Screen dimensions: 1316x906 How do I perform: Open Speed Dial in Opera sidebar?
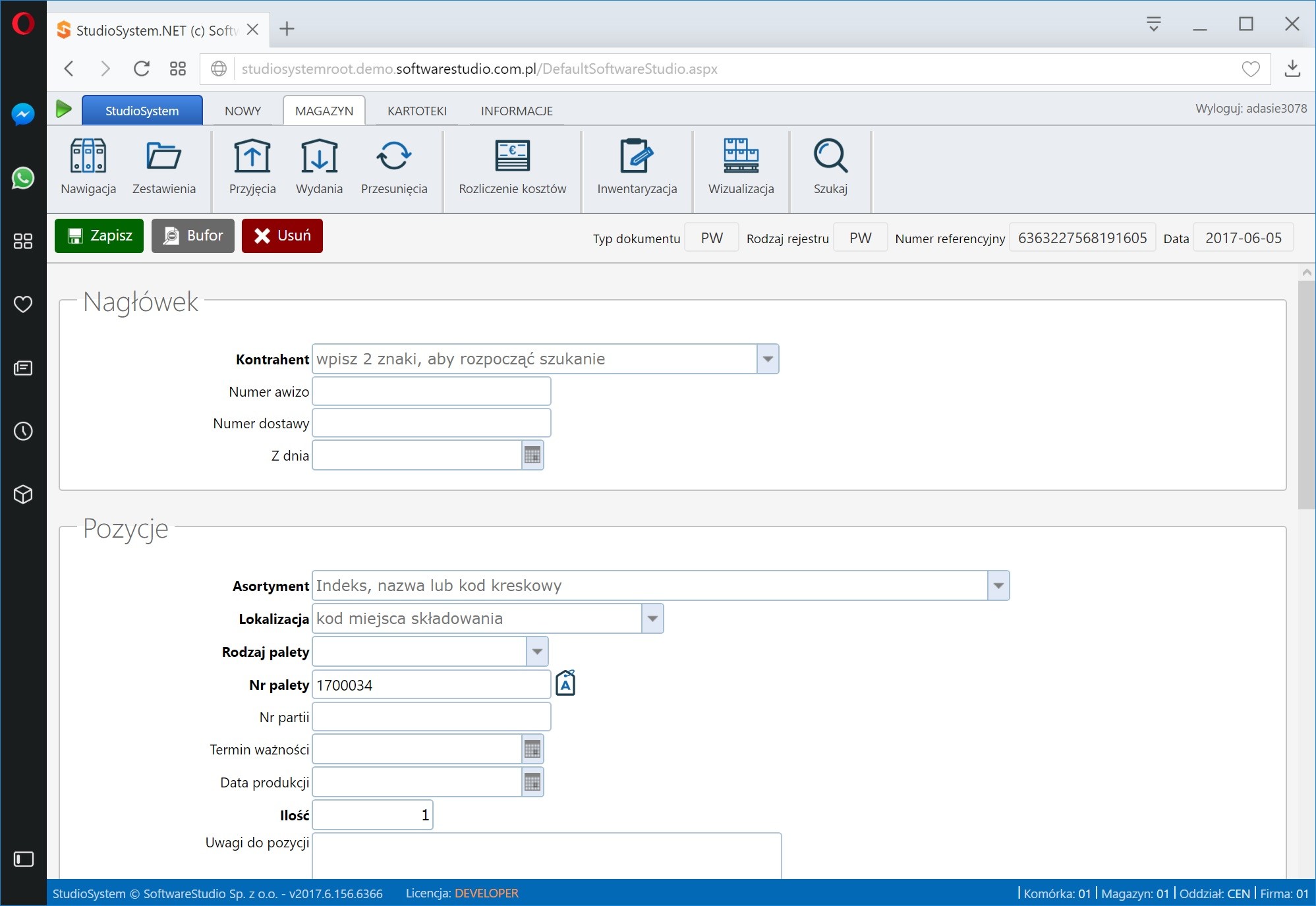point(23,241)
